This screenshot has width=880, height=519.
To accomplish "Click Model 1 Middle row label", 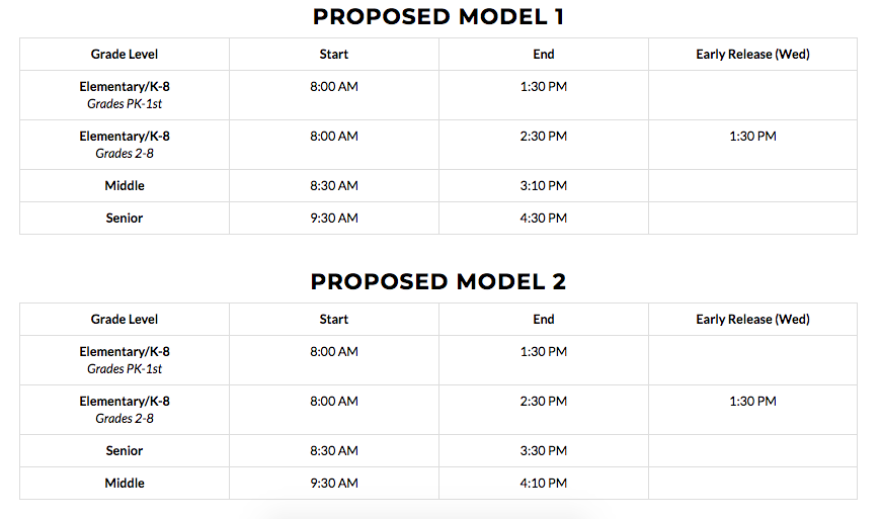I will (x=124, y=186).
